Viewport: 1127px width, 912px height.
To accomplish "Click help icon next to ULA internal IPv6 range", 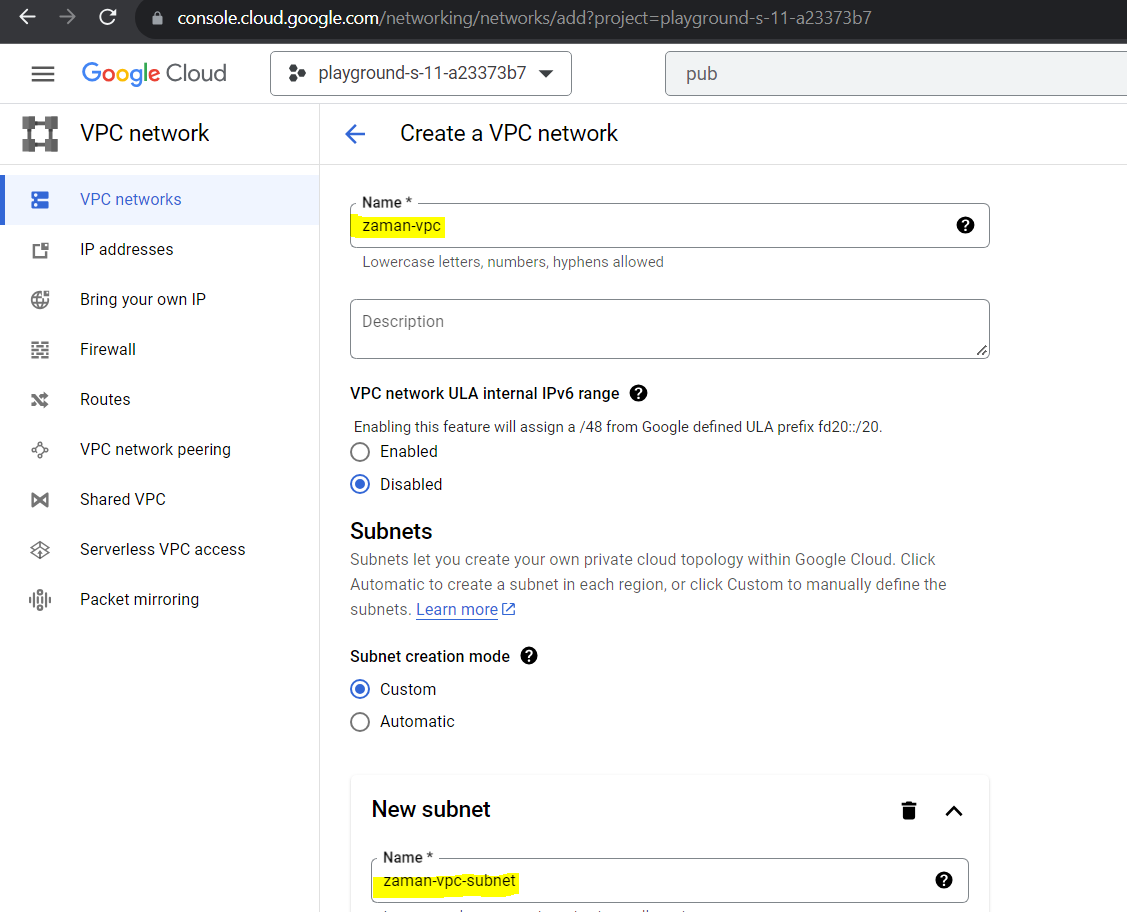I will [x=639, y=393].
